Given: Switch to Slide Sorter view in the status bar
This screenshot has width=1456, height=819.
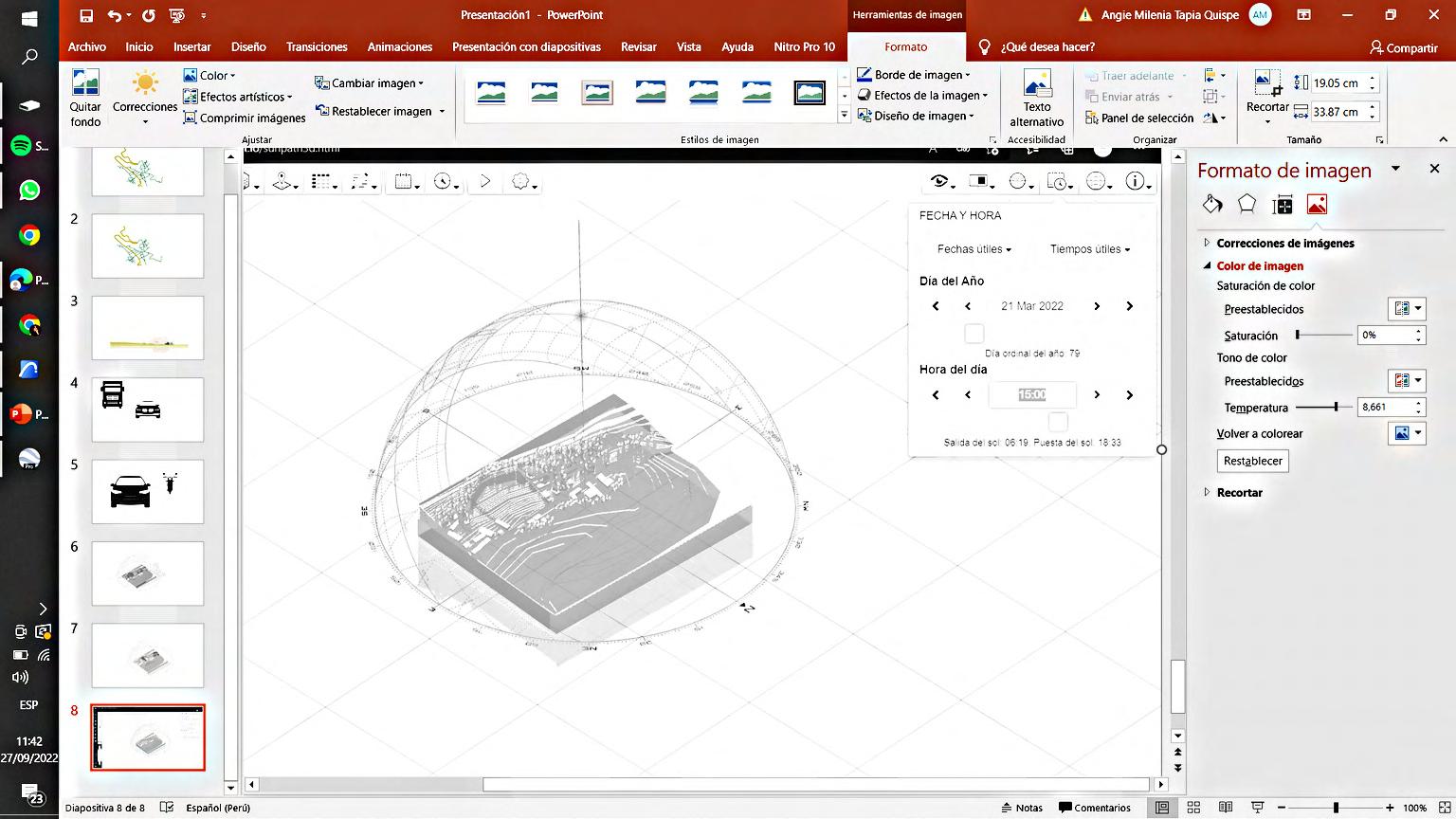Looking at the screenshot, I should [1193, 808].
